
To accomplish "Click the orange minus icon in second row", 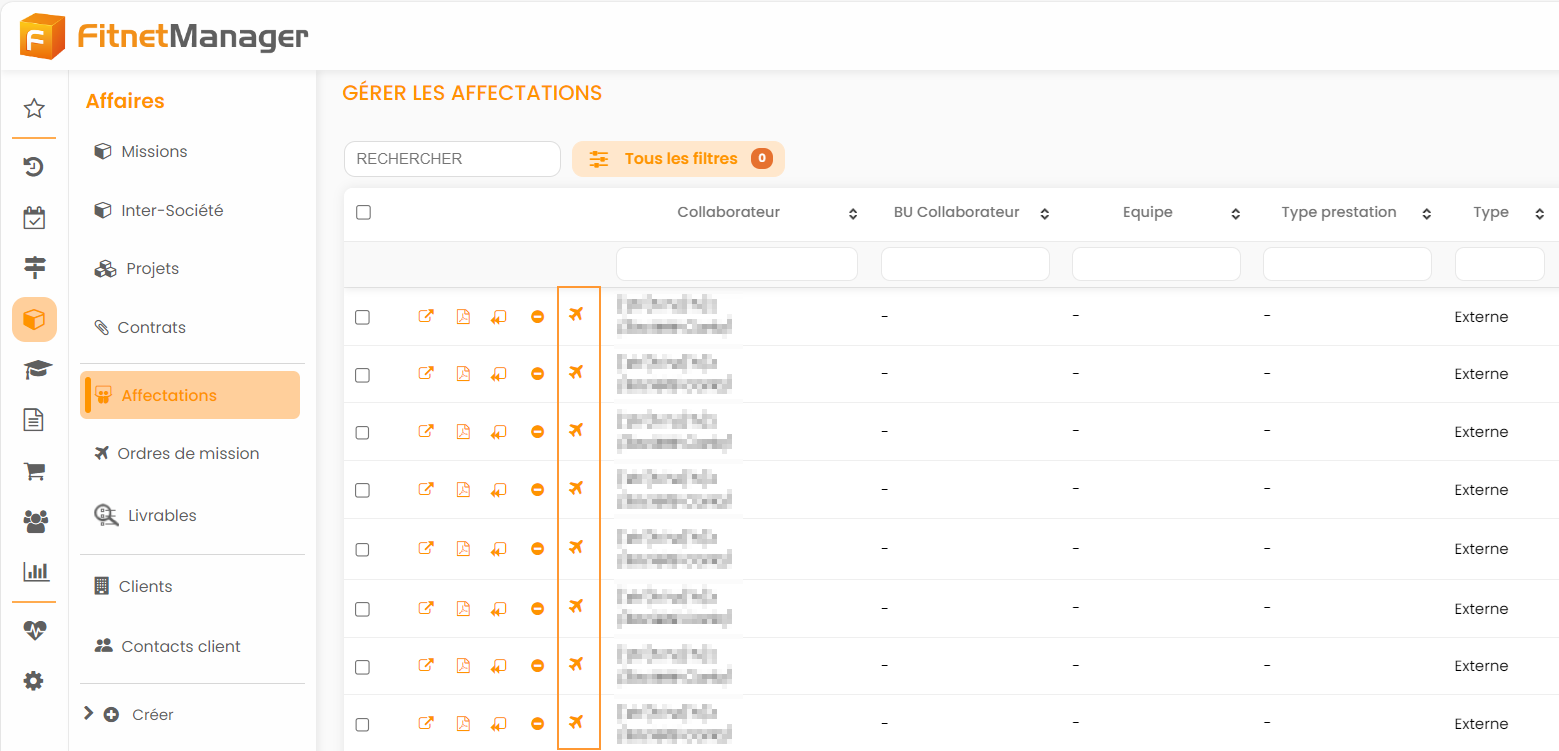I will point(538,374).
